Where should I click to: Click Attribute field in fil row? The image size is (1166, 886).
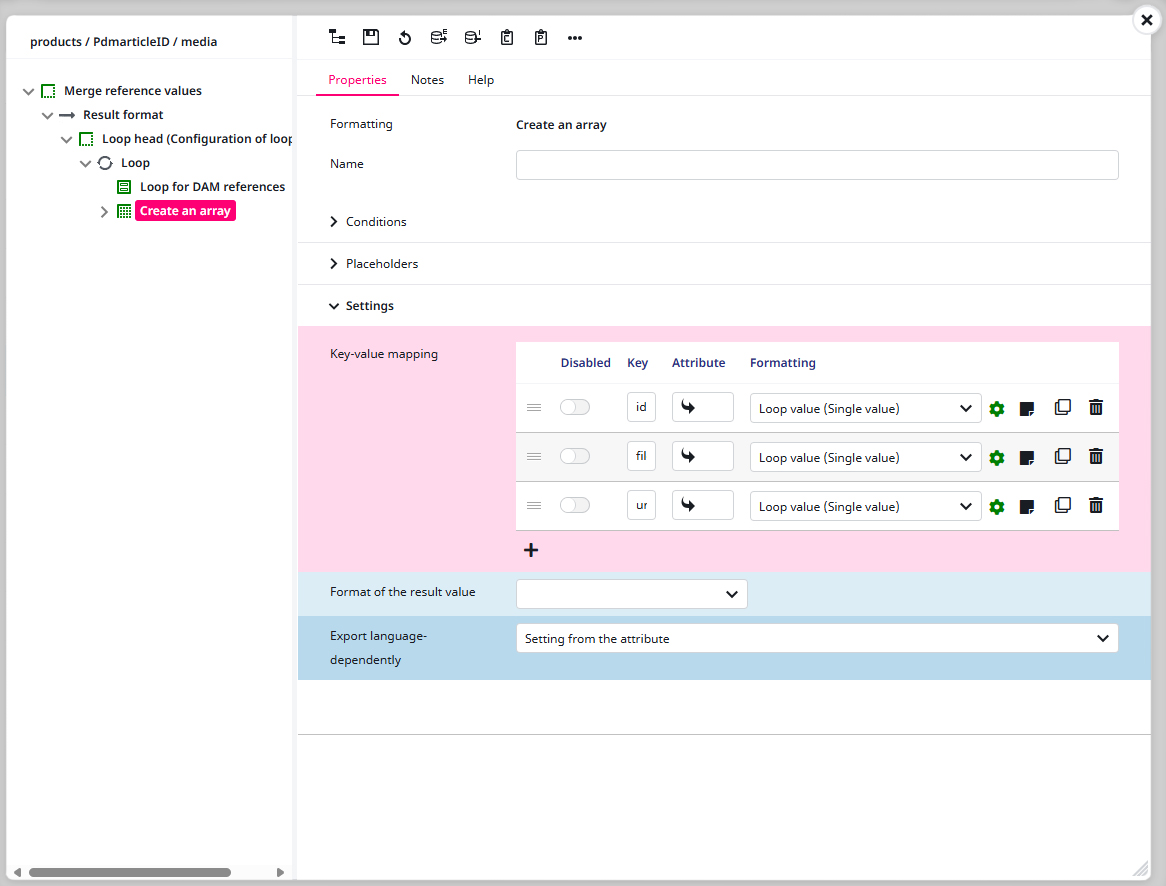pos(703,456)
